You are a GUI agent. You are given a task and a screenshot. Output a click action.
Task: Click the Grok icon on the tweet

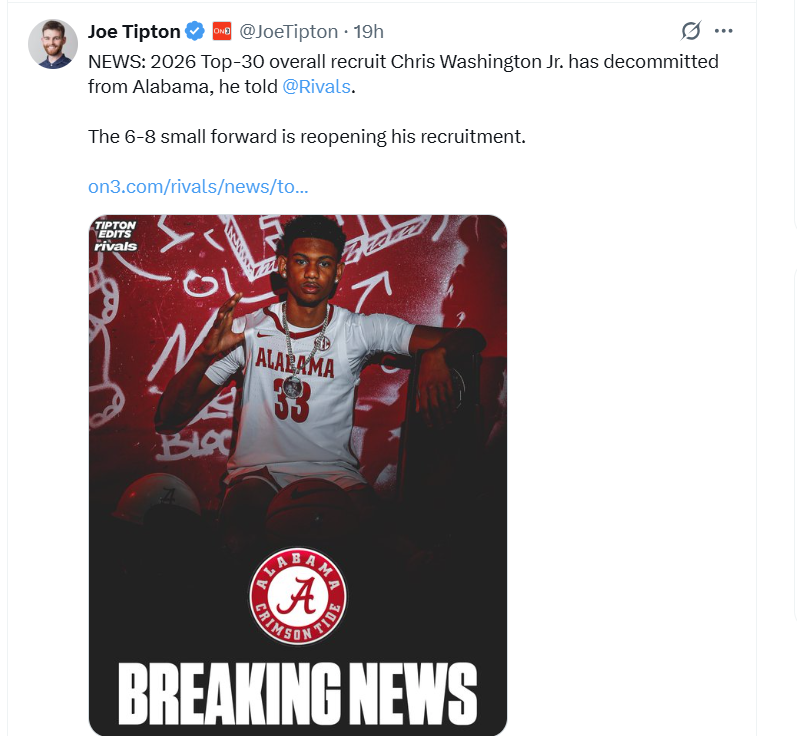pyautogui.click(x=690, y=31)
